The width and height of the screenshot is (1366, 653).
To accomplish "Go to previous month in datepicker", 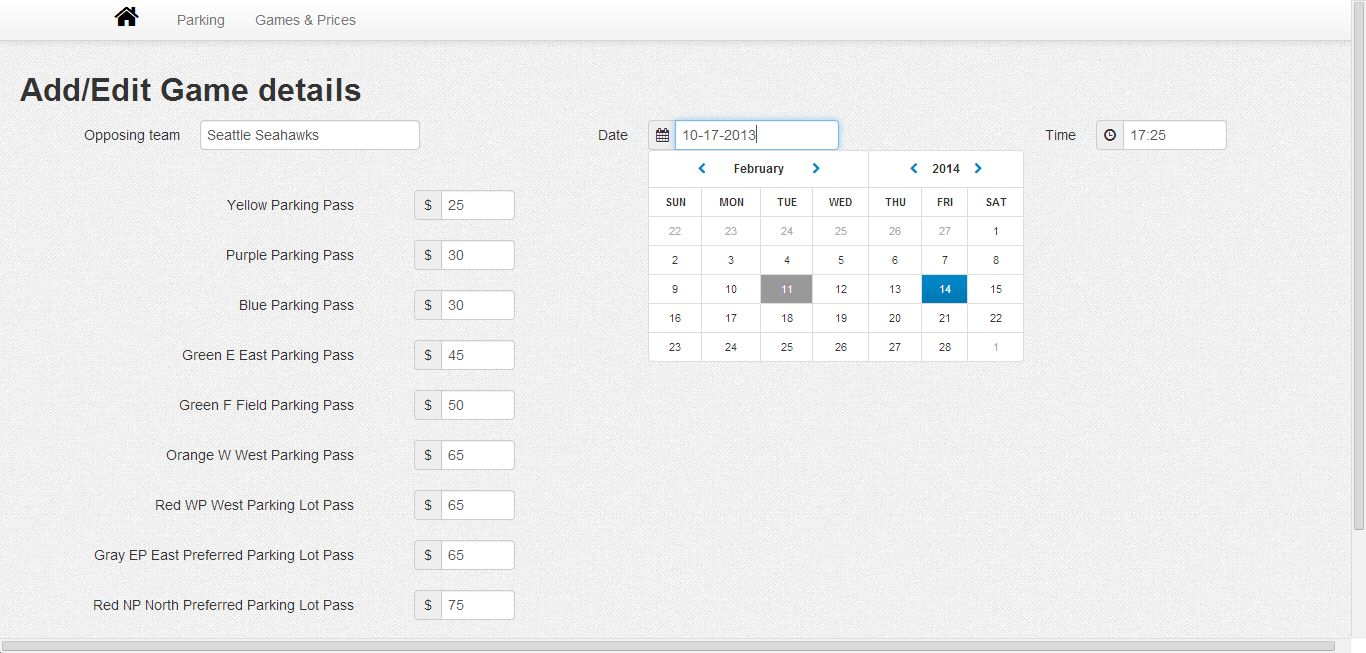I will pos(702,168).
